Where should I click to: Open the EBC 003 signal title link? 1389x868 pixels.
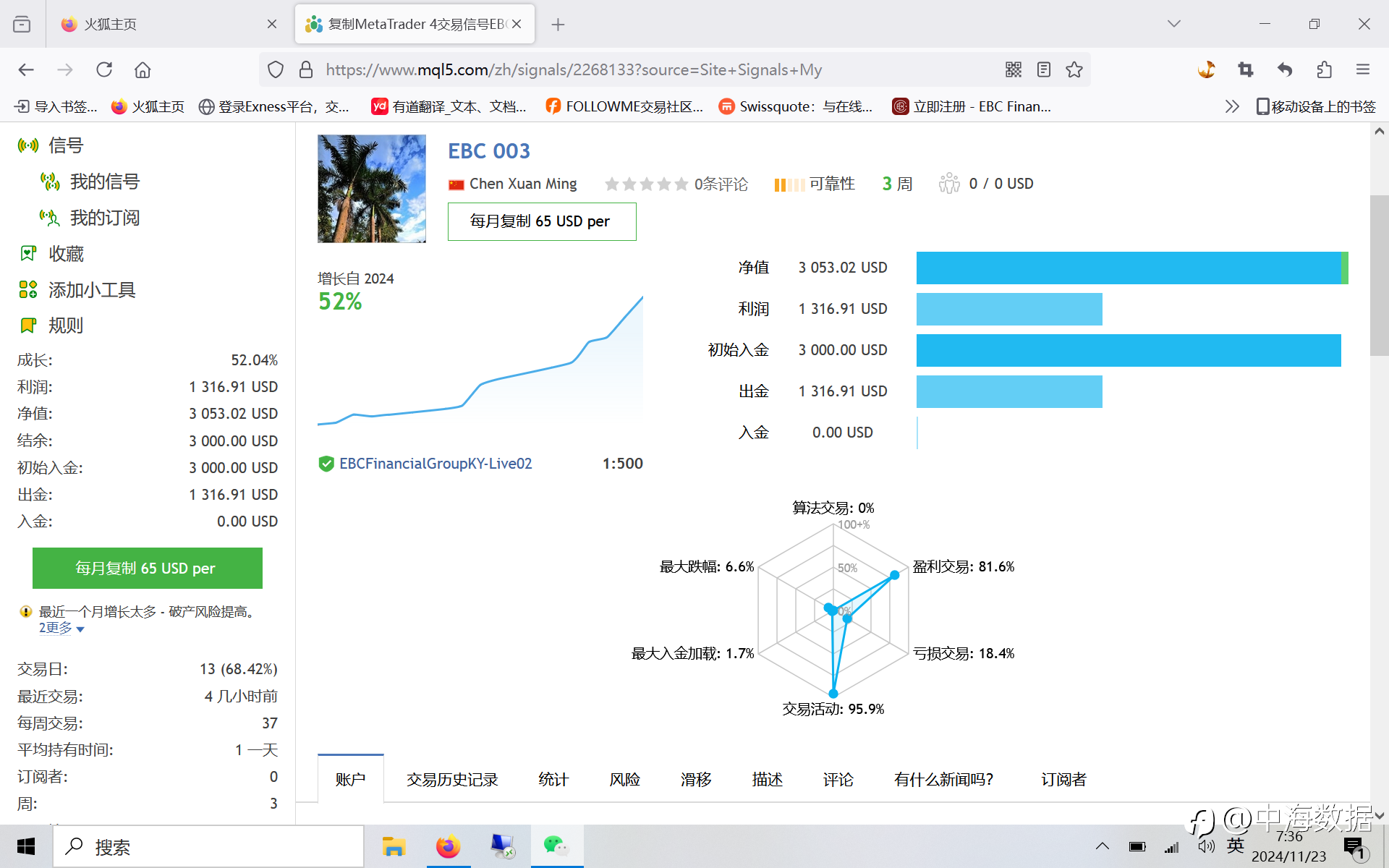[489, 151]
